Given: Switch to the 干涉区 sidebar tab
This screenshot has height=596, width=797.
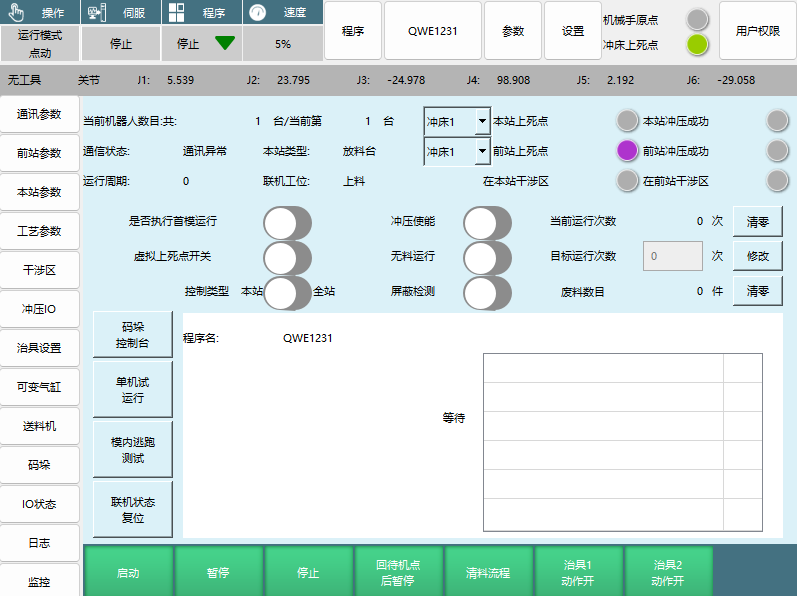Looking at the screenshot, I should pyautogui.click(x=39, y=270).
